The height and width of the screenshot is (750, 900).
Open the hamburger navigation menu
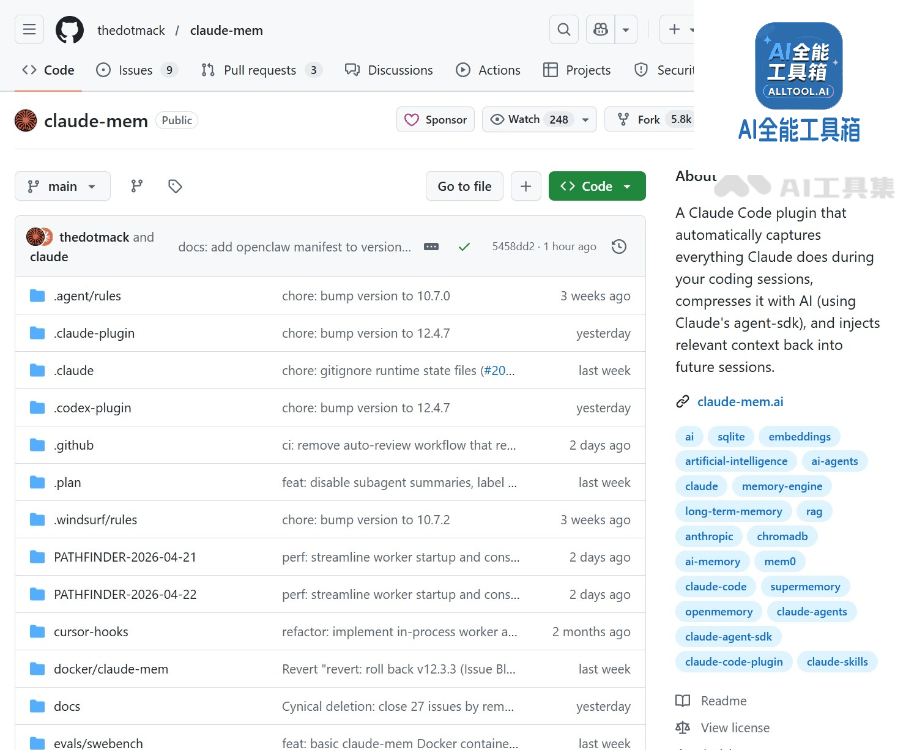[x=29, y=30]
